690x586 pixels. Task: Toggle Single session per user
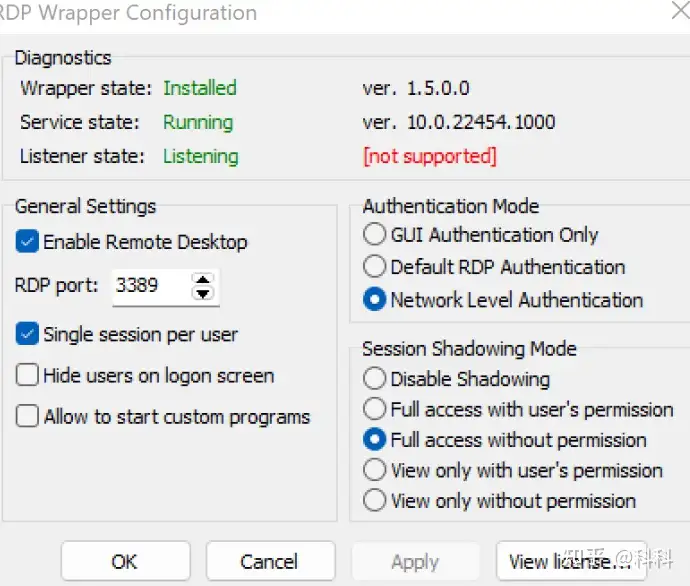(x=27, y=334)
